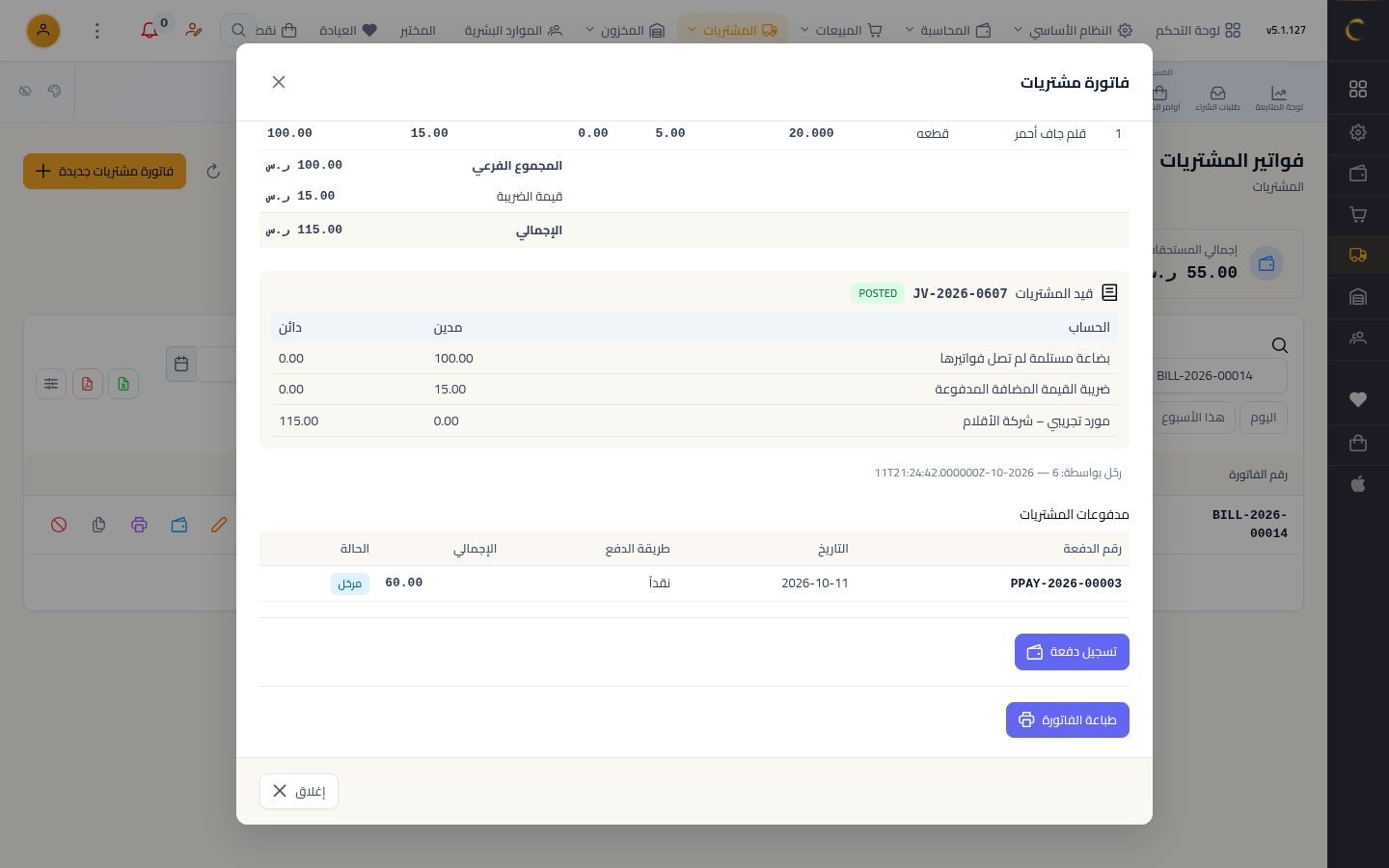Open the calendar date picker icon
This screenshot has width=1389, height=868.
pos(181,364)
